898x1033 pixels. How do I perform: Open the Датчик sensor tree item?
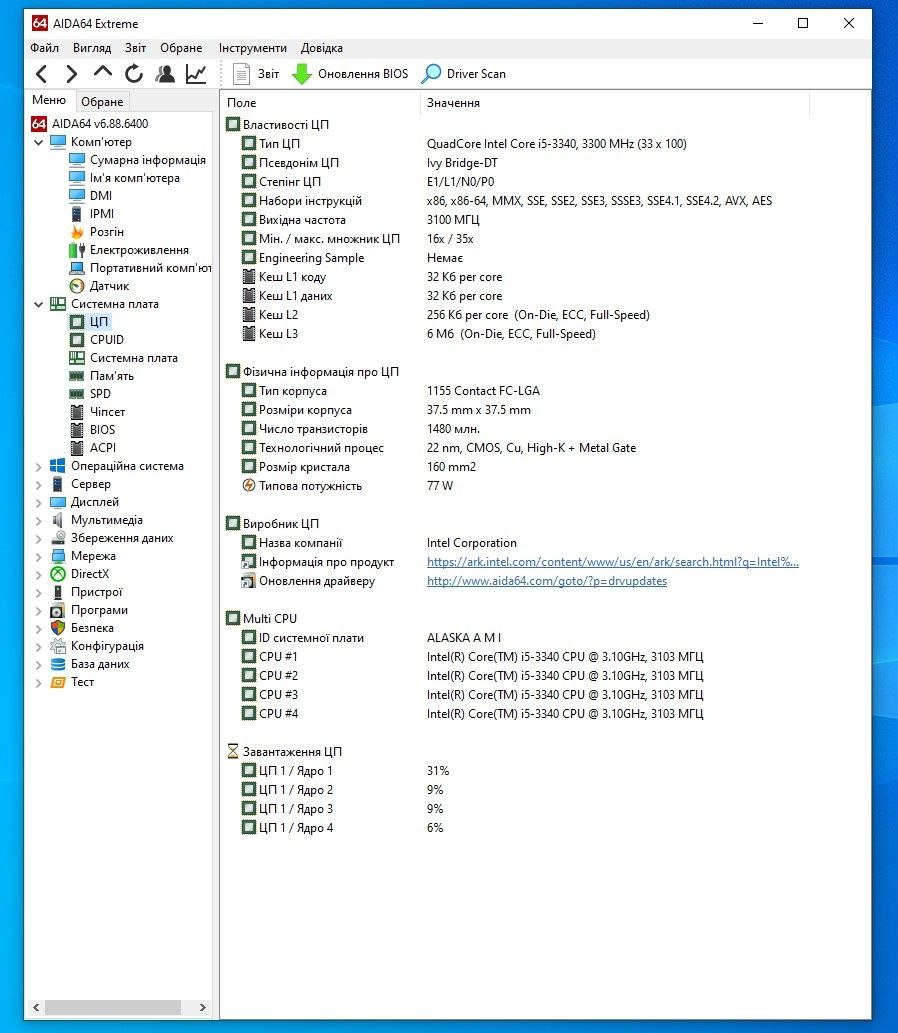(99, 286)
